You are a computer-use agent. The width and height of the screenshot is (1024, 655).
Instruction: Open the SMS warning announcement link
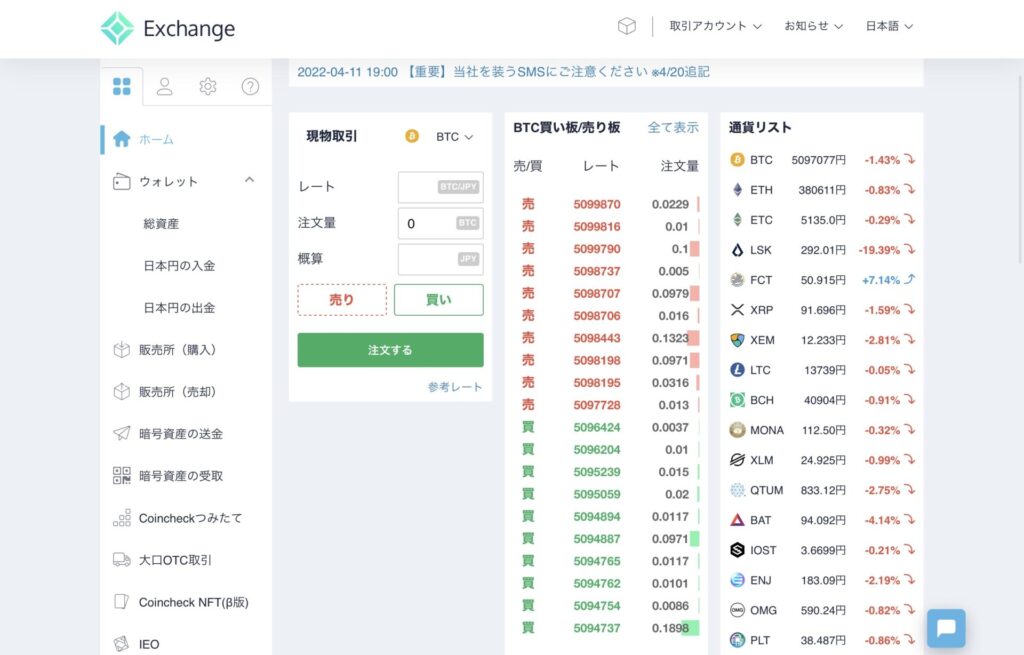point(503,72)
